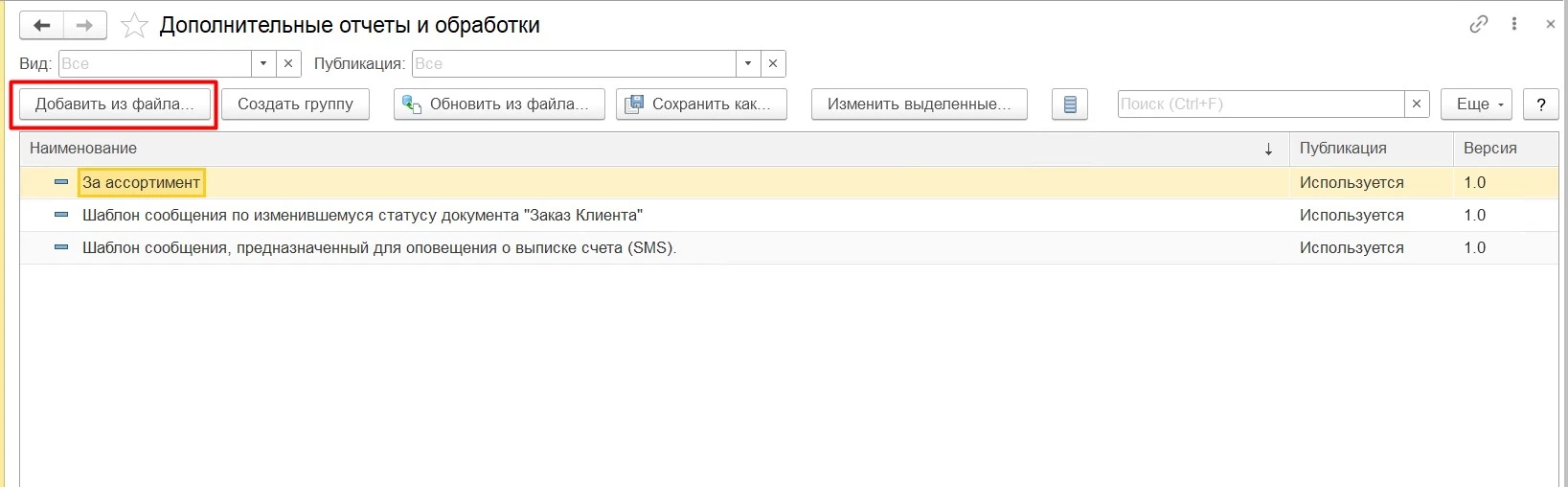Click the sort arrow in the Наименование header
This screenshot has height=487, width=1568.
(1269, 149)
